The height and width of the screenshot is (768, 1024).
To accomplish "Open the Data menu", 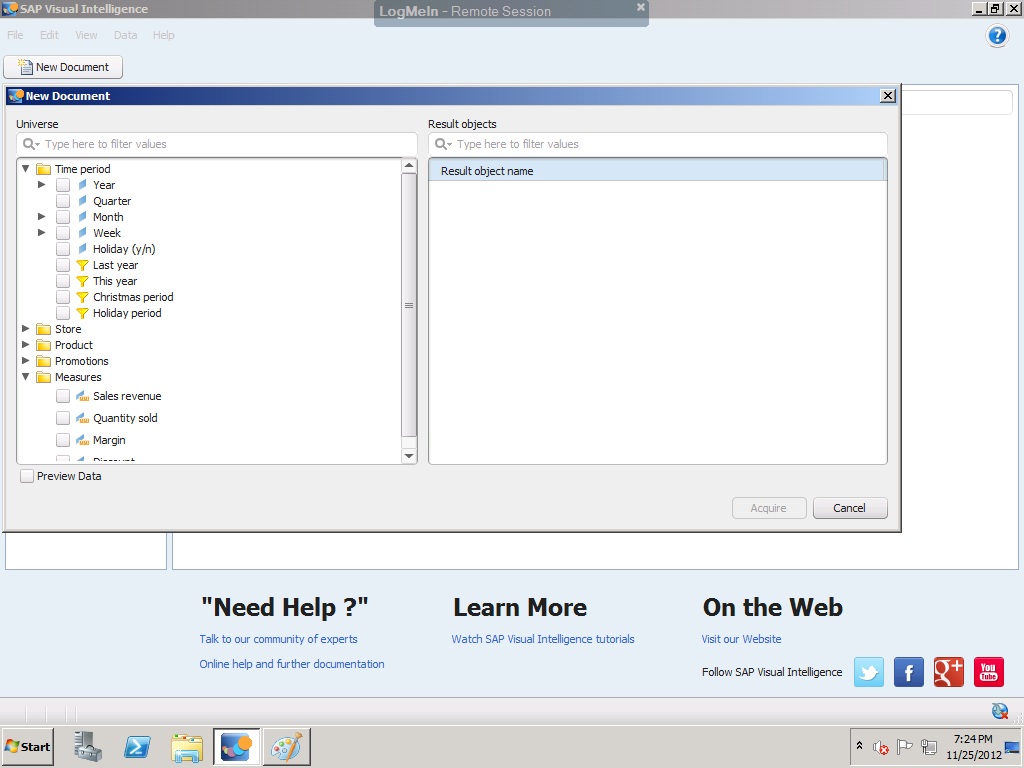I will pos(125,35).
